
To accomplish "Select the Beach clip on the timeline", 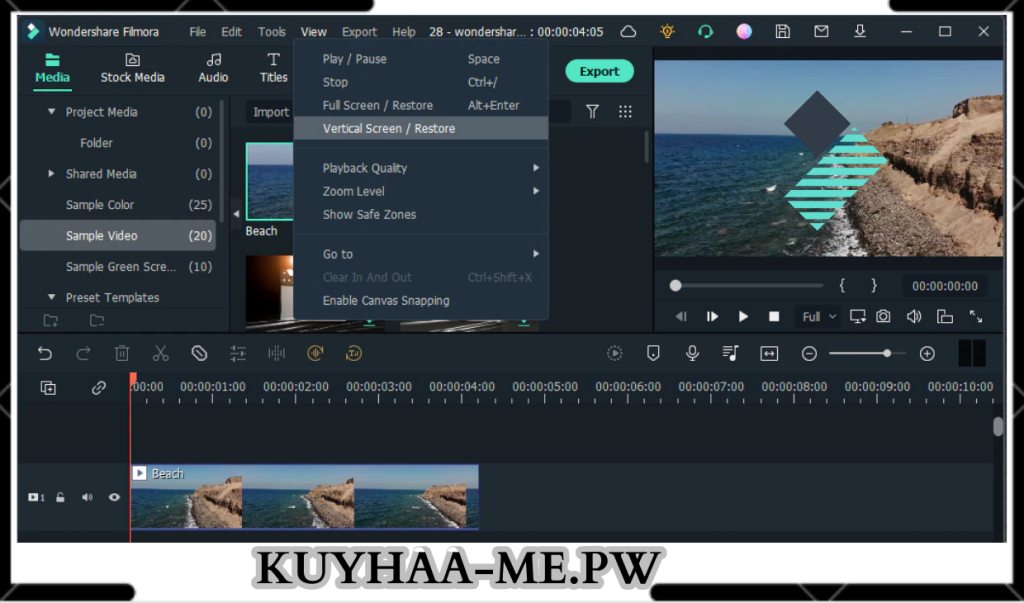I will point(304,497).
